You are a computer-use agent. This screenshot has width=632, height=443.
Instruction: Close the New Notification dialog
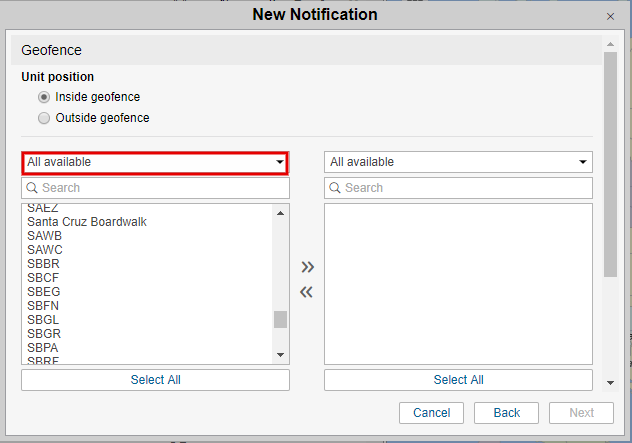pos(610,17)
